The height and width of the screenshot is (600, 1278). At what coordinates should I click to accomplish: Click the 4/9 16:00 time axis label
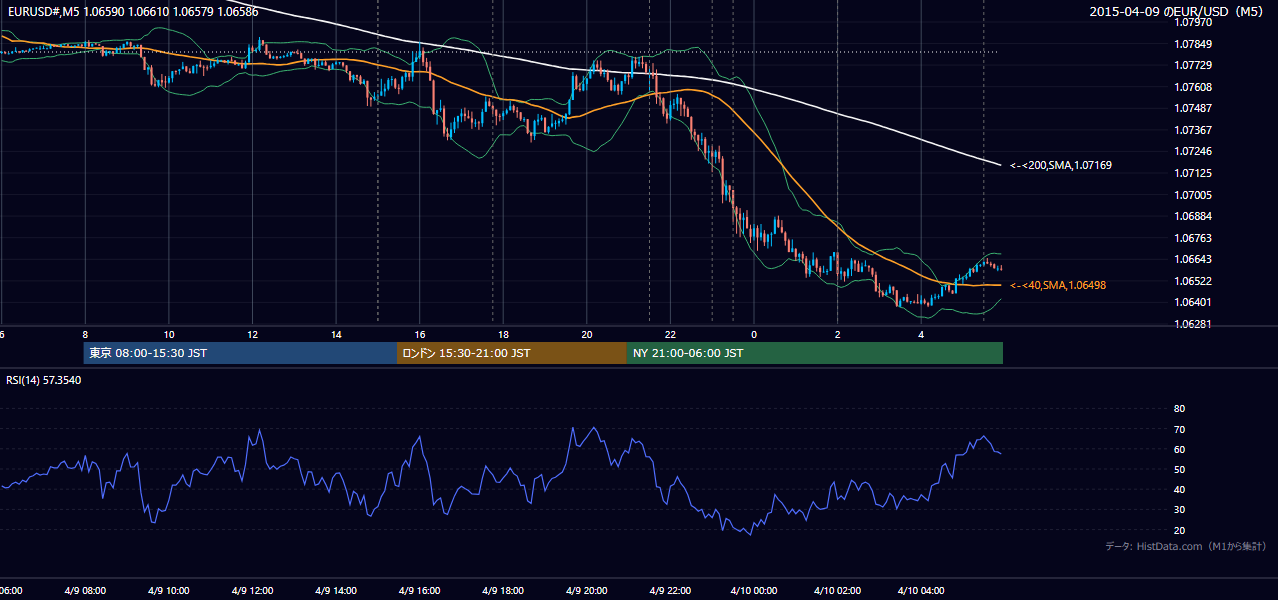419,591
